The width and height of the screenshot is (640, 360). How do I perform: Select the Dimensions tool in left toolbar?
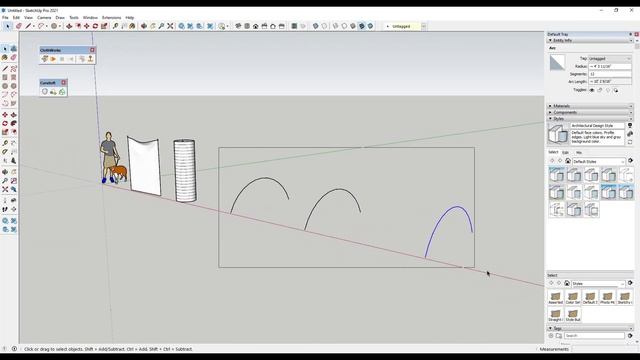click(x=13, y=143)
